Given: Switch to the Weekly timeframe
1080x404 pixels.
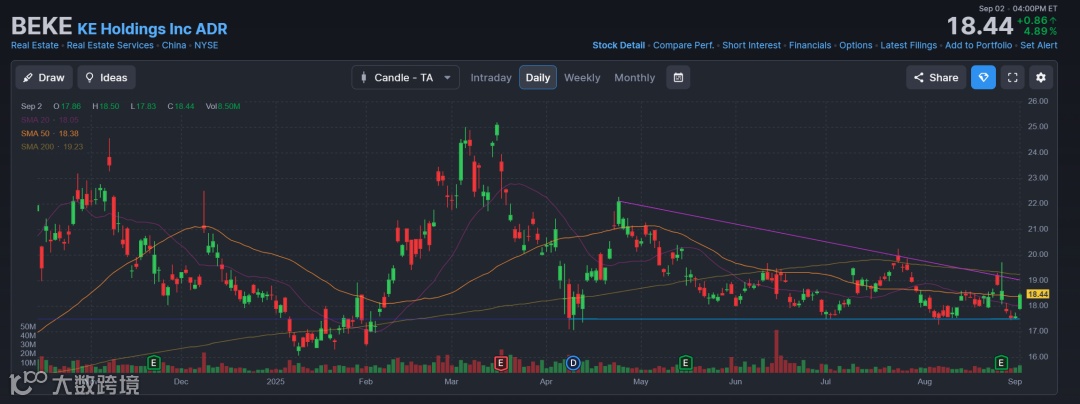Looking at the screenshot, I should coord(582,78).
